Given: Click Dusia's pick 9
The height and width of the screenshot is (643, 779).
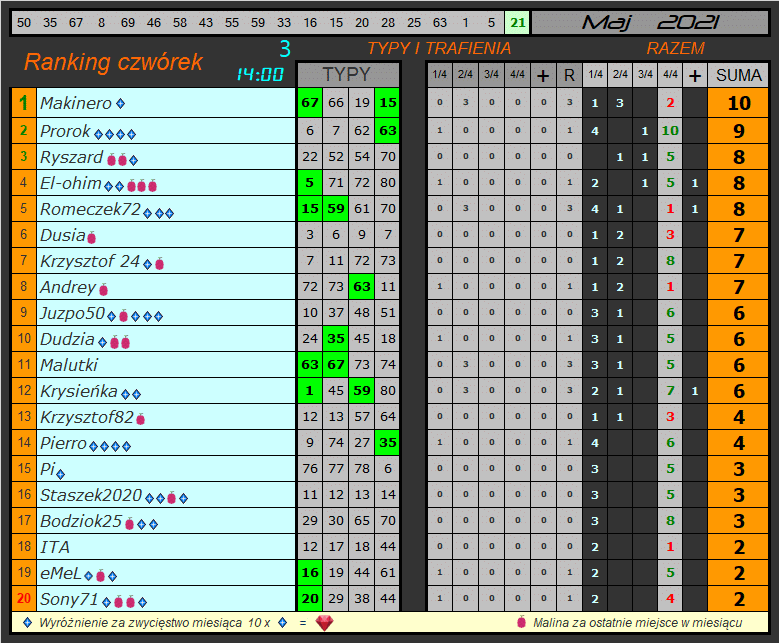Looking at the screenshot, I should 362,235.
